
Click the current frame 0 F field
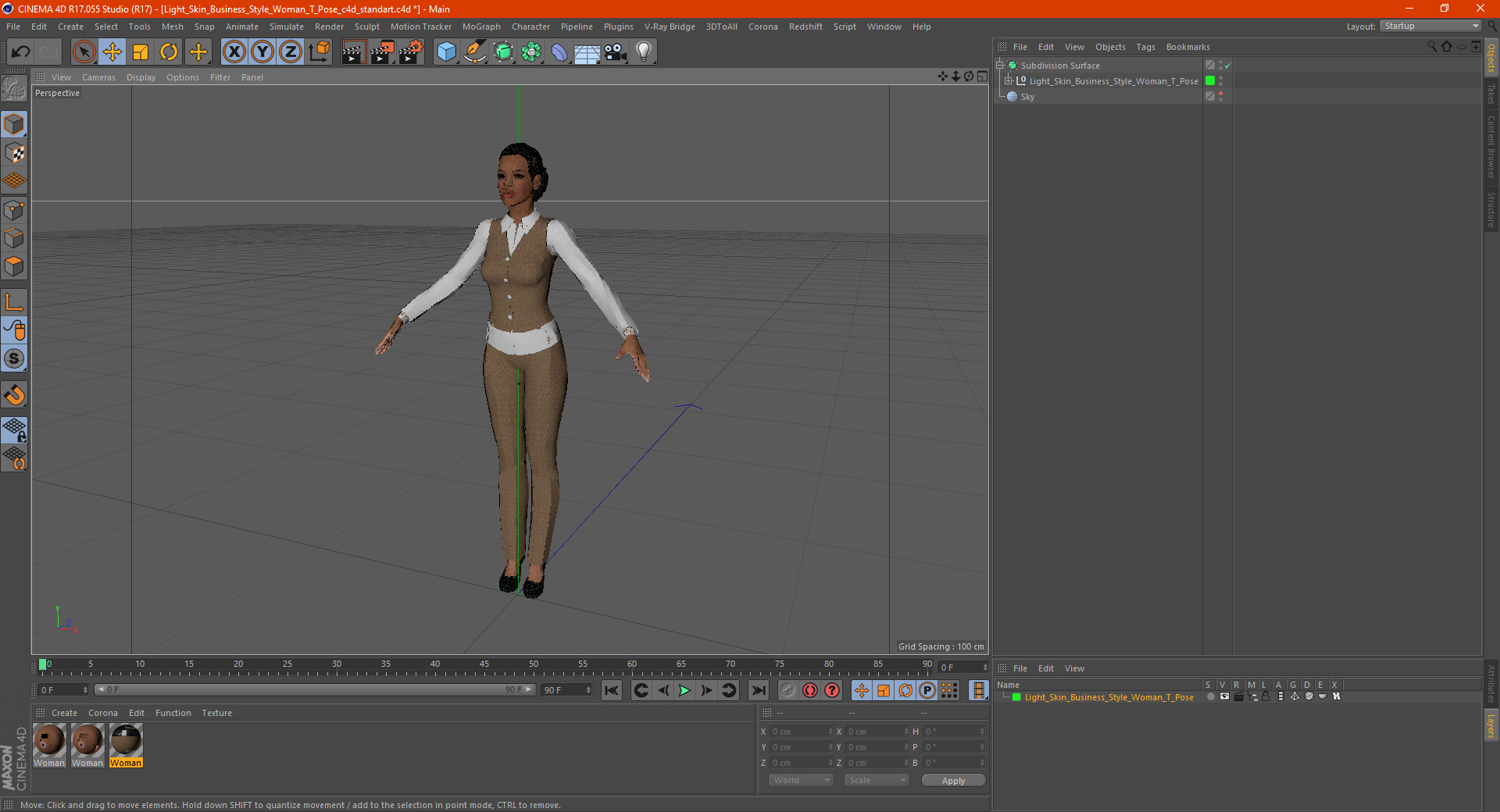63,690
